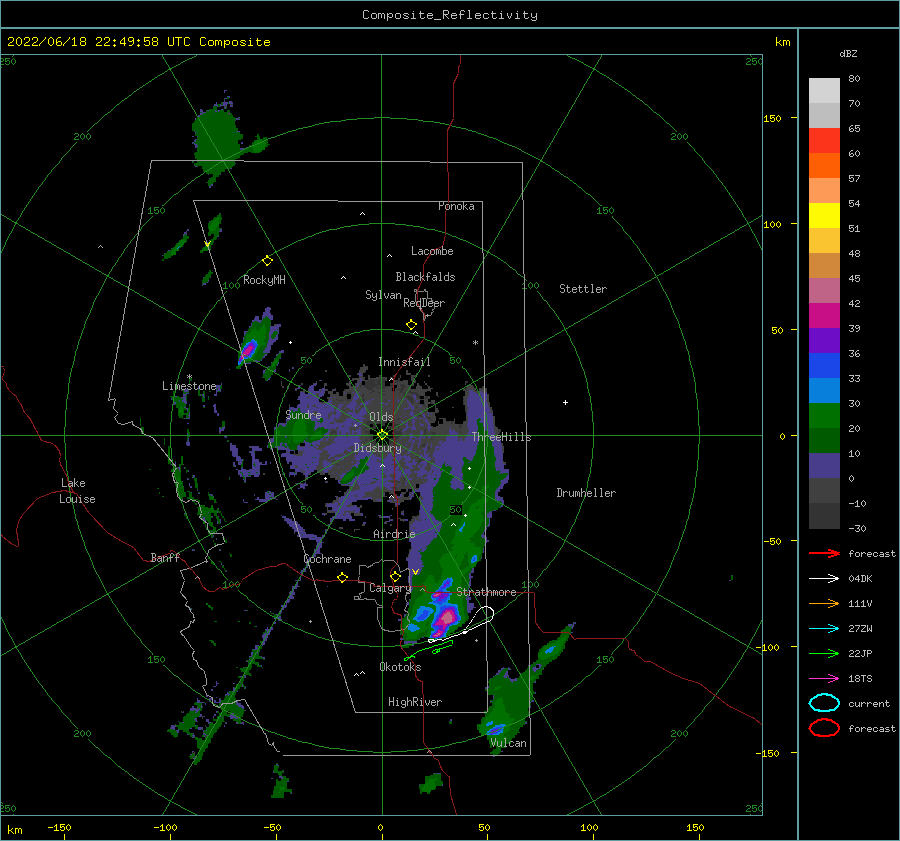The image size is (900, 841).
Task: Pick the slate purple 0-10 dBZ swatch
Action: (x=824, y=466)
